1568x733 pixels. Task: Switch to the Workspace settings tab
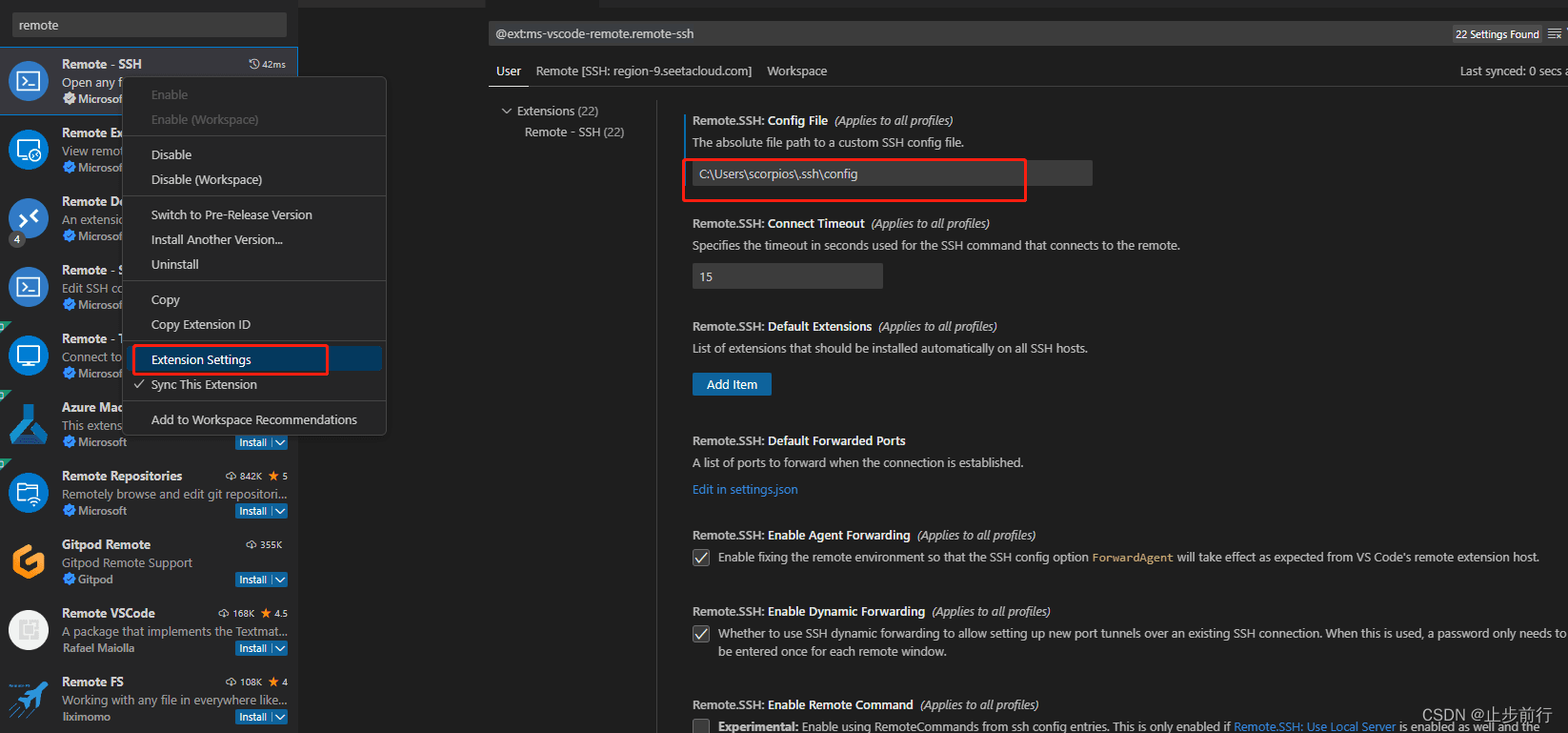pyautogui.click(x=797, y=71)
